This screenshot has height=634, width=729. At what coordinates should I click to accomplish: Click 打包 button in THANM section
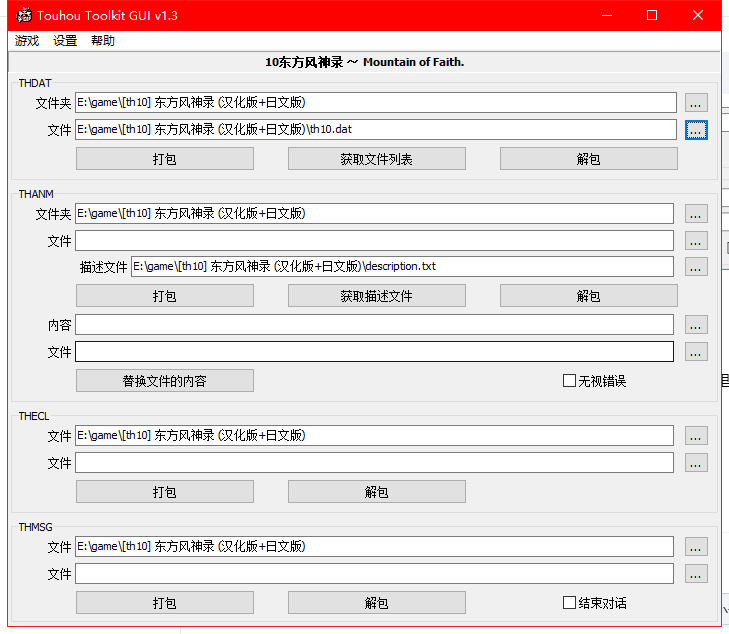coord(165,296)
